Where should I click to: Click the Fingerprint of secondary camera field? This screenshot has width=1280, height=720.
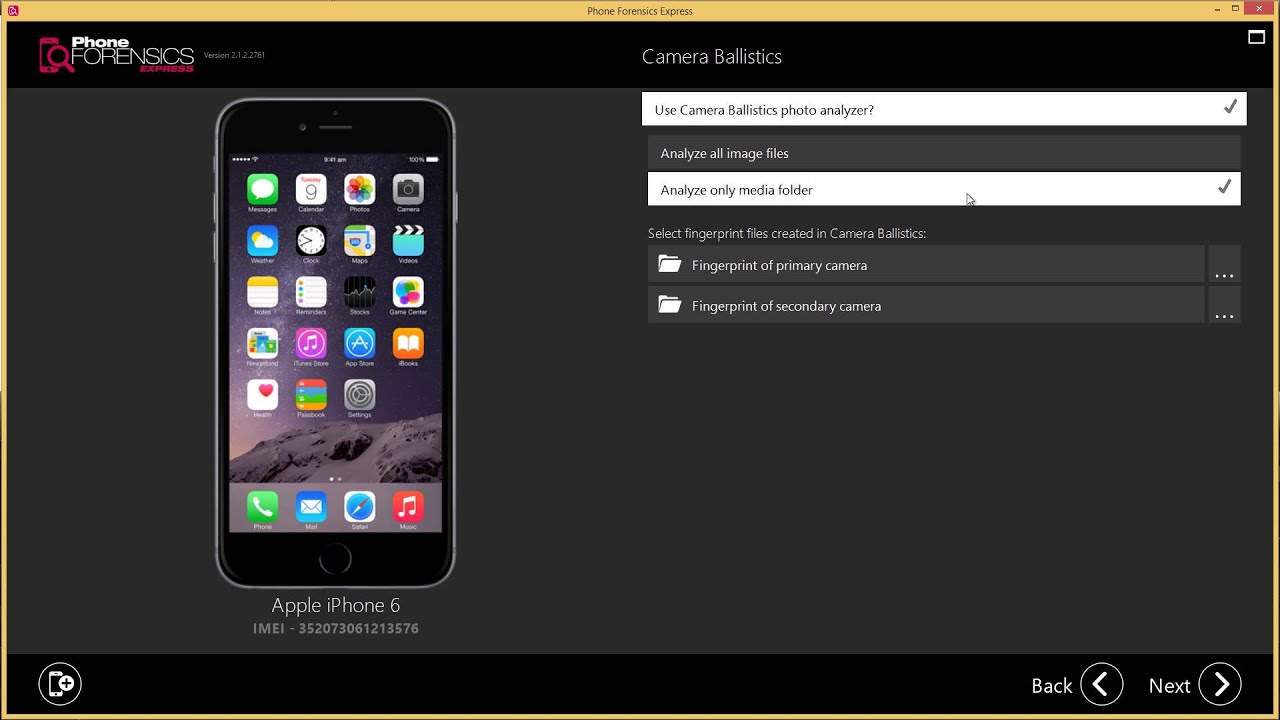point(926,305)
